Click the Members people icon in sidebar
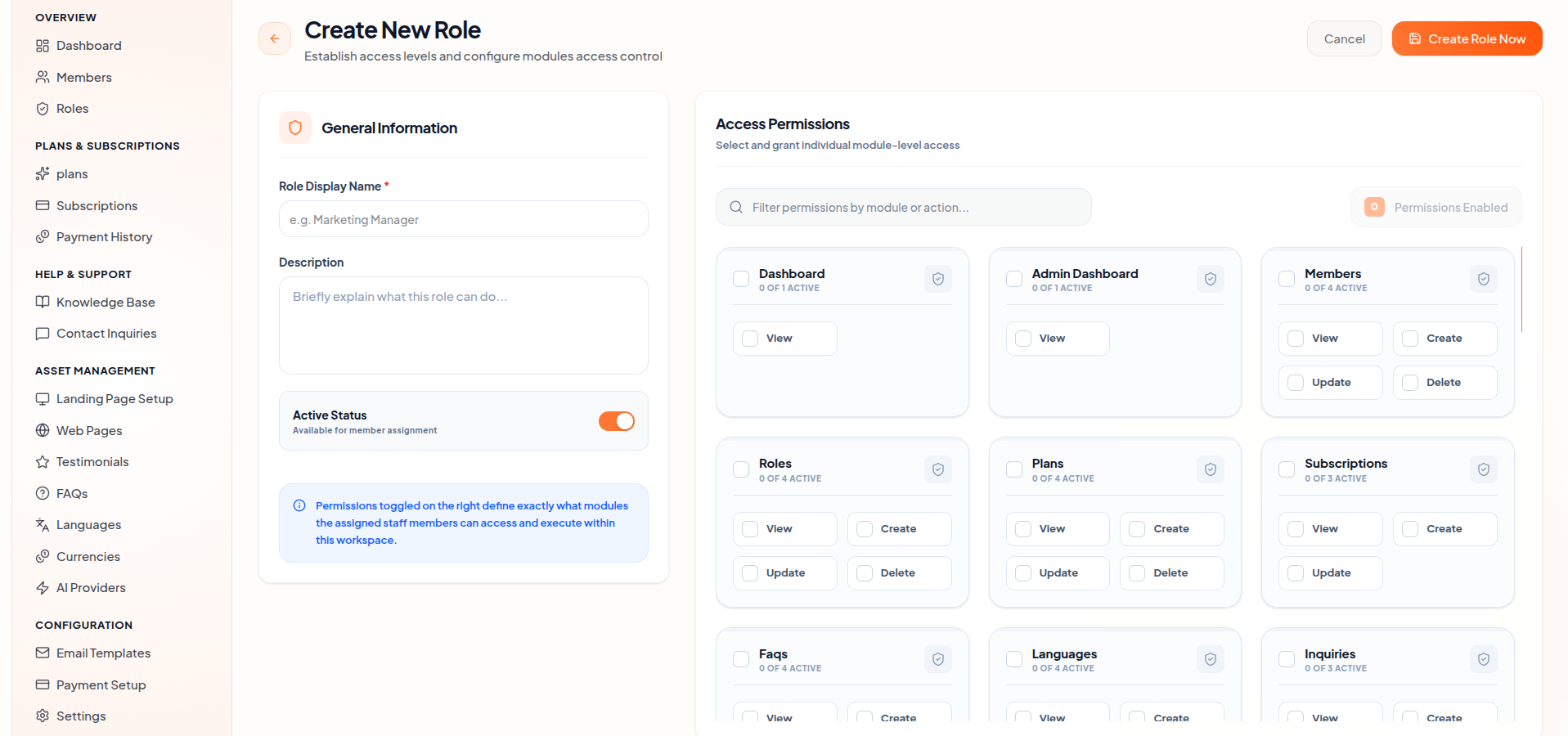The image size is (1568, 736). pos(43,77)
